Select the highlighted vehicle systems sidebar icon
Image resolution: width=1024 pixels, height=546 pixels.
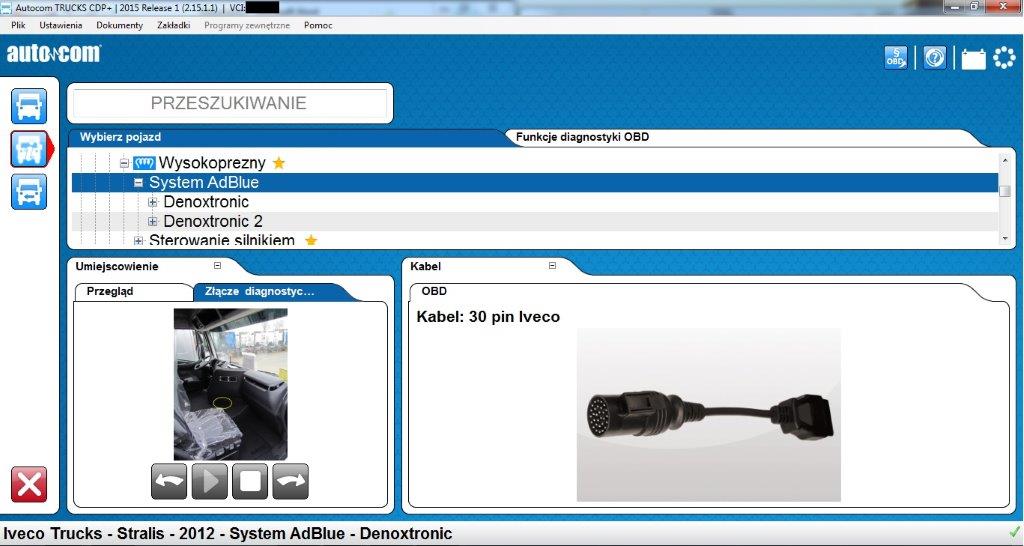click(29, 149)
